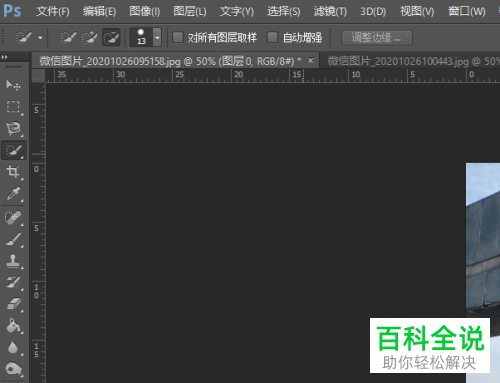Open the 窗口(W) menu

(x=467, y=12)
